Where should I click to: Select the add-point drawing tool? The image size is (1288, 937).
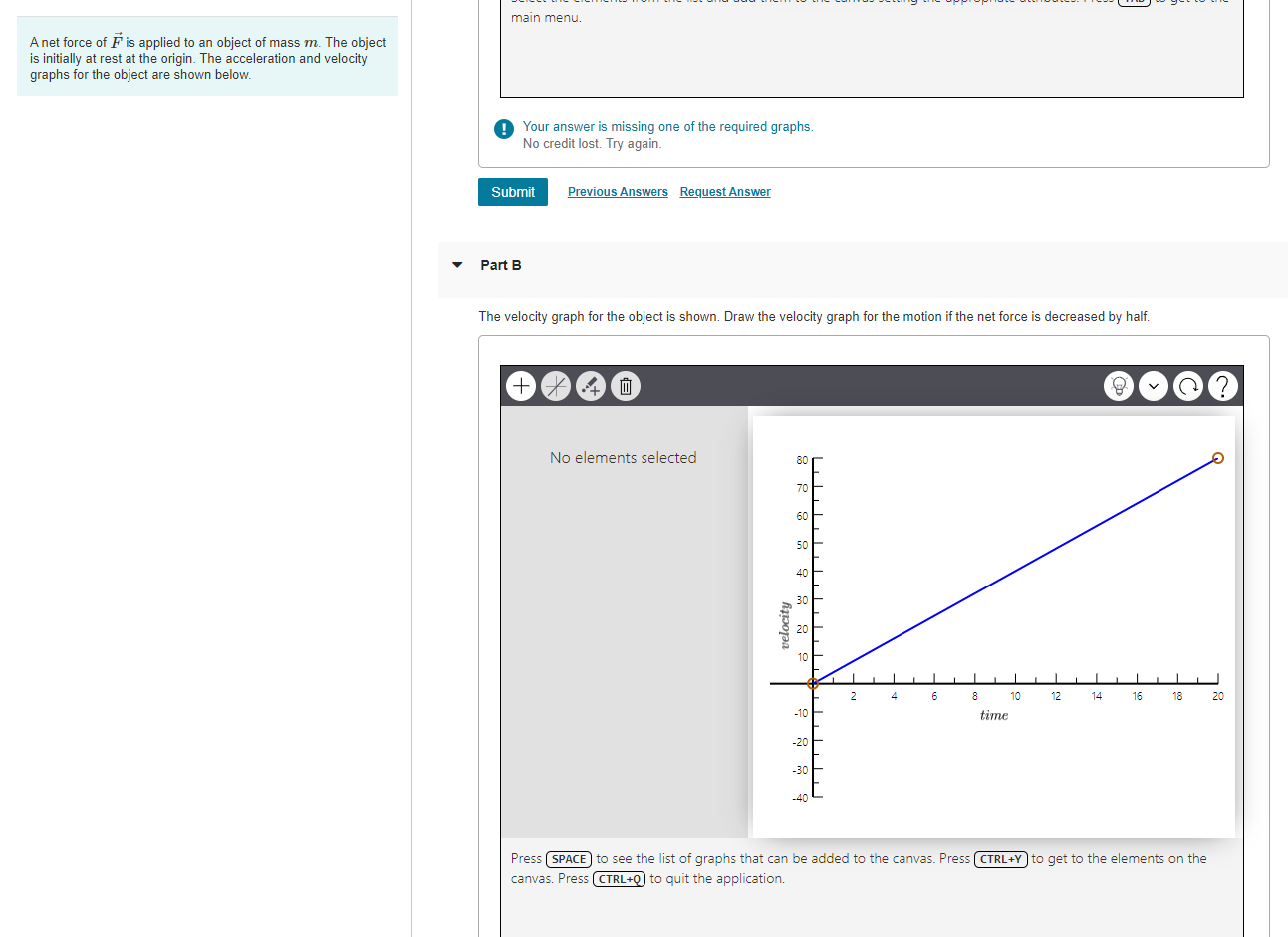click(591, 386)
